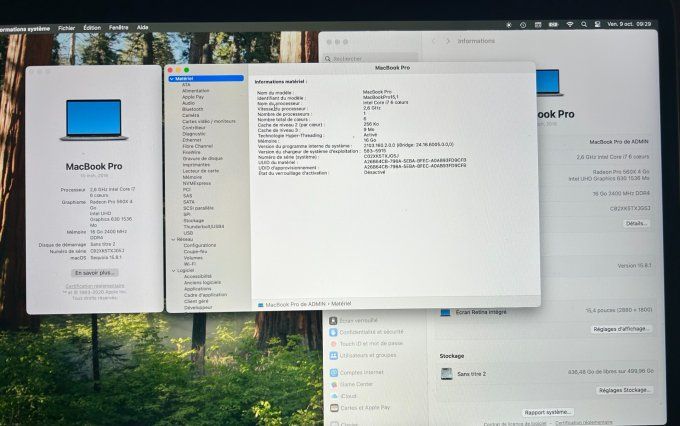The width and height of the screenshot is (680, 426).
Task: Collapse the Logiciel tree section
Action: pyautogui.click(x=173, y=271)
